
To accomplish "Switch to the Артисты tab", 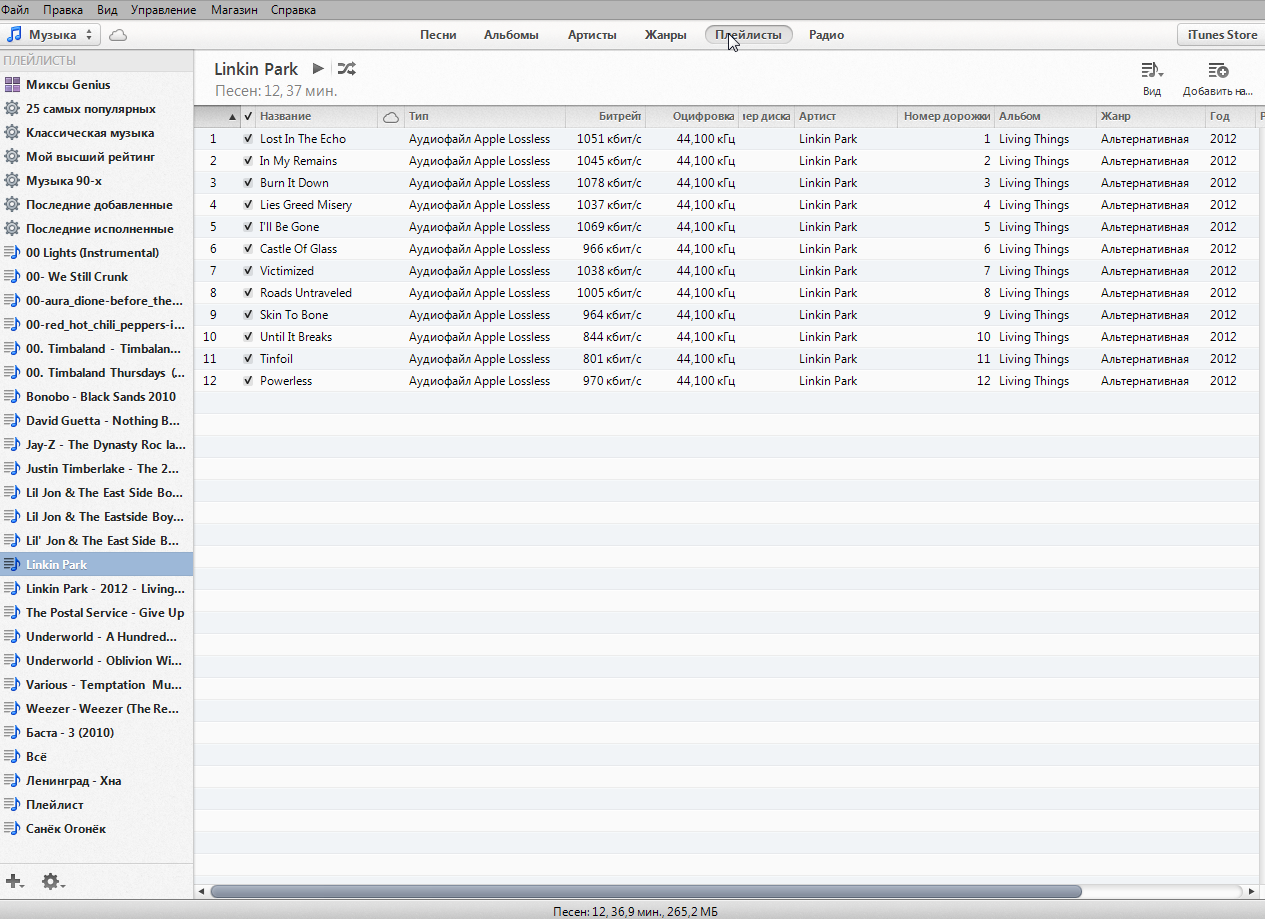I will (592, 35).
